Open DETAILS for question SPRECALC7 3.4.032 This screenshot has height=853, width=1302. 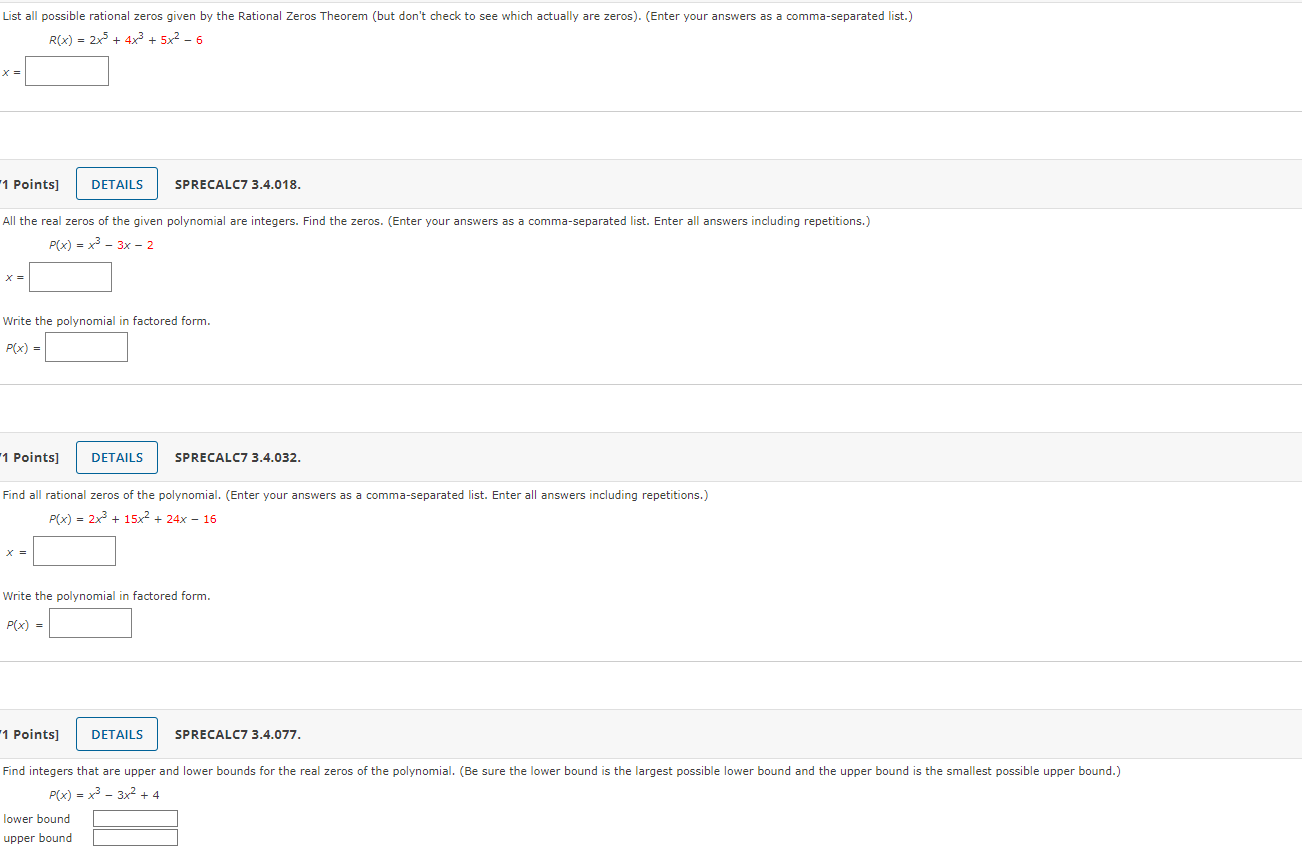click(x=117, y=458)
